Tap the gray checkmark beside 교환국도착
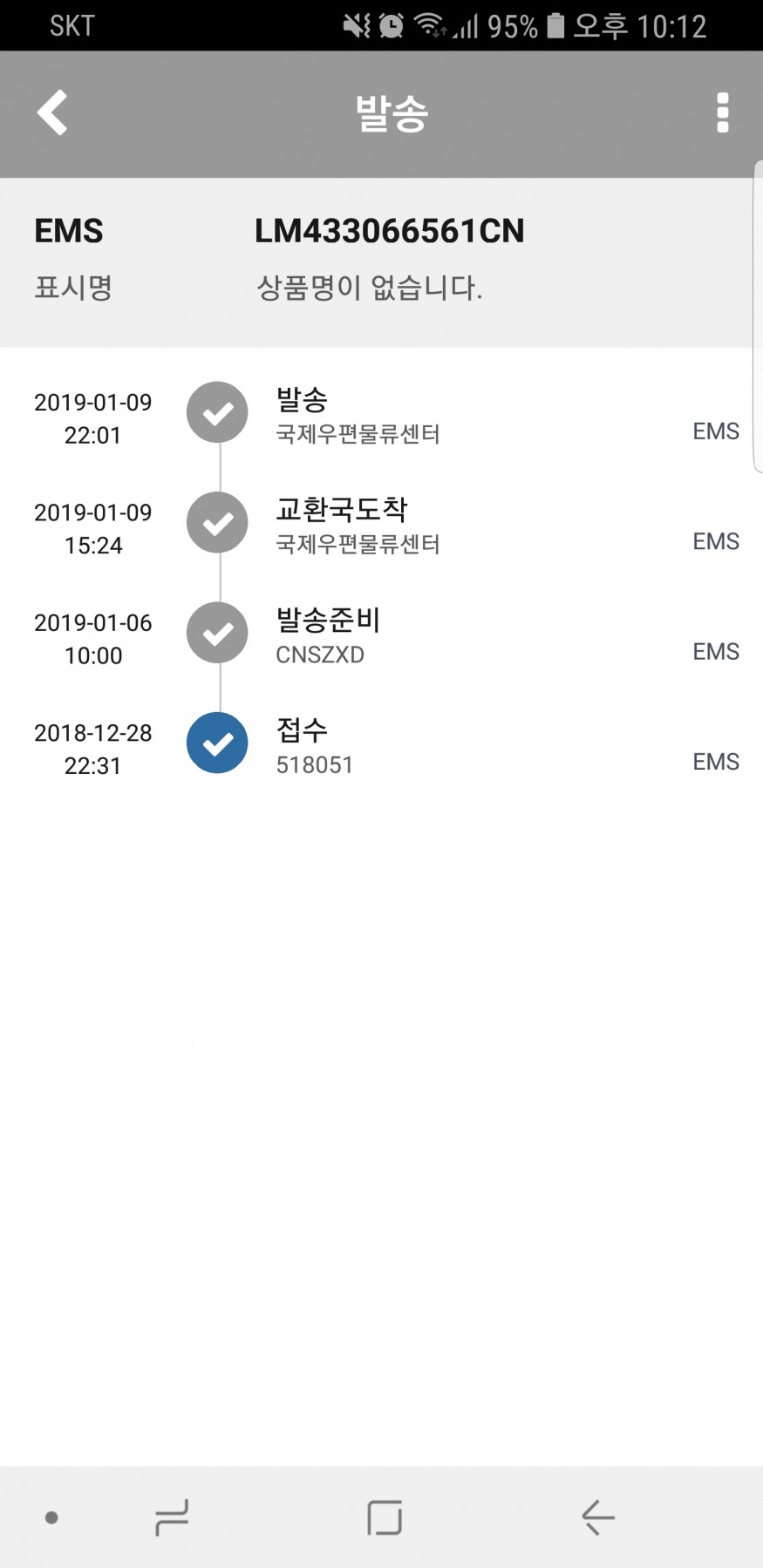The width and height of the screenshot is (763, 1568). click(x=218, y=523)
